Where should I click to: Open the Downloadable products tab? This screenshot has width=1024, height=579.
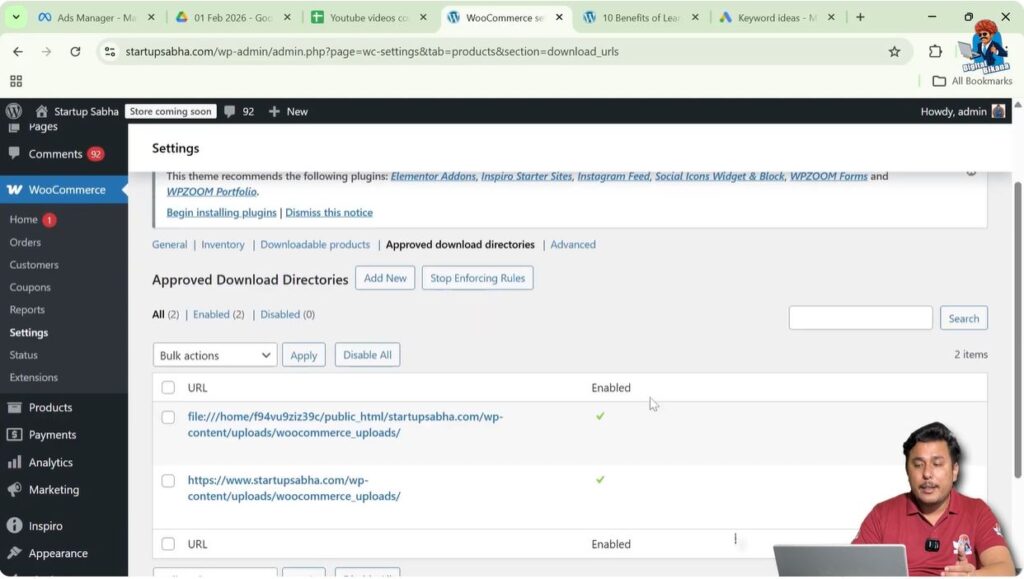[314, 244]
